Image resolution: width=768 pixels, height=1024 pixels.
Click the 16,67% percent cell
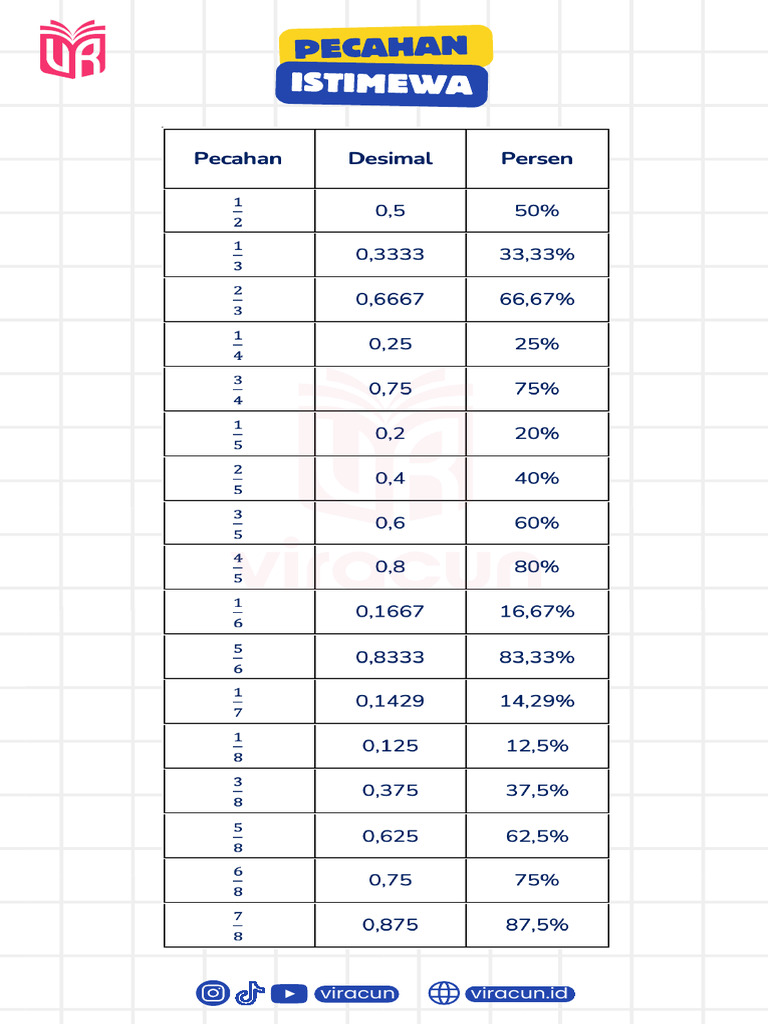pyautogui.click(x=537, y=611)
